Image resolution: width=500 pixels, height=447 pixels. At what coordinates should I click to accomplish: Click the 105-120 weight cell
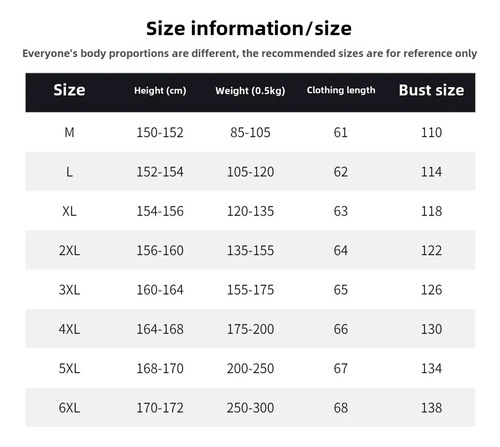coord(250,172)
